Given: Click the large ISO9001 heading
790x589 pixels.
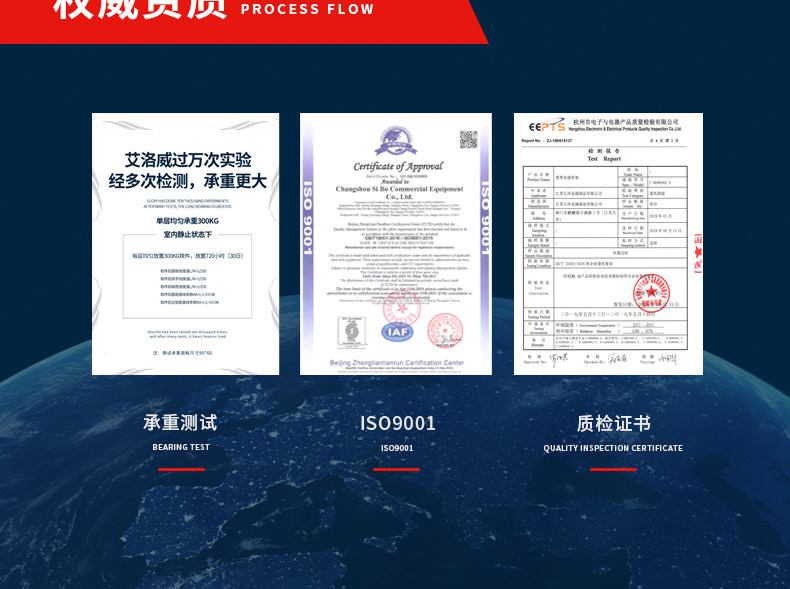Looking at the screenshot, I should coord(398,423).
